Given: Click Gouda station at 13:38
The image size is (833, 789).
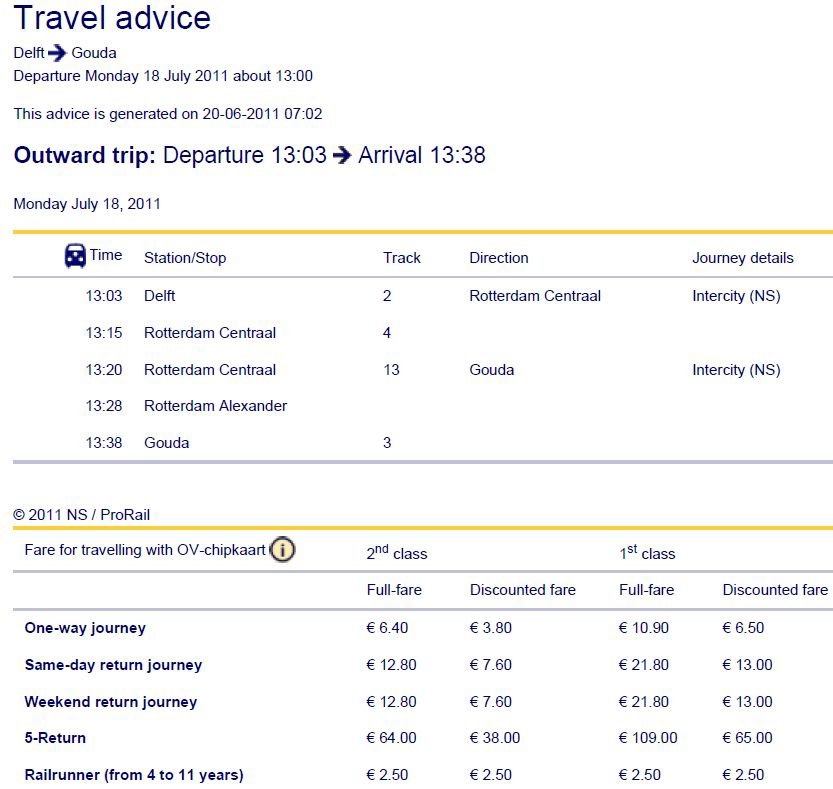Looking at the screenshot, I should [166, 443].
